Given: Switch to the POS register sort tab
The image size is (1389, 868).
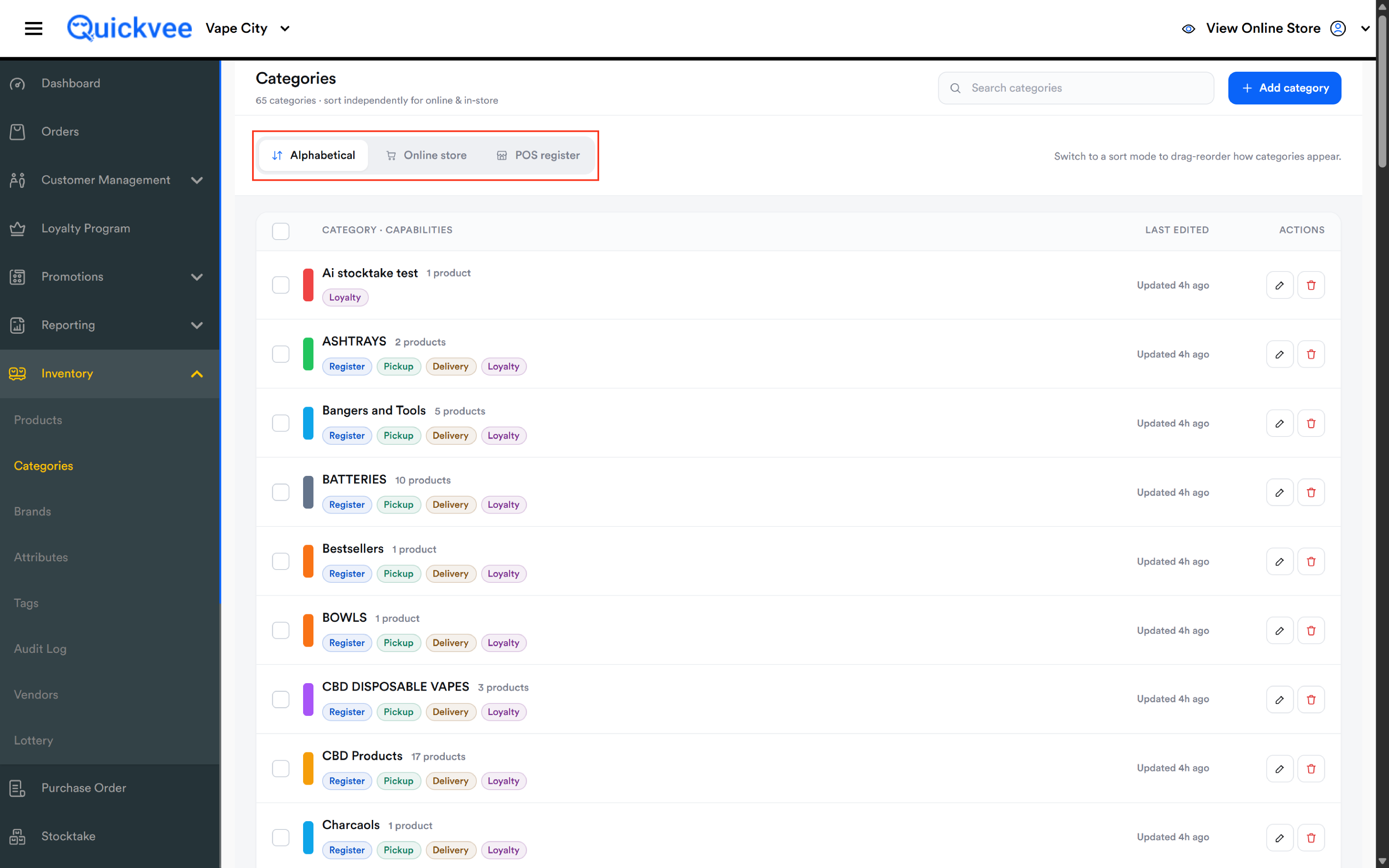Looking at the screenshot, I should pos(538,155).
